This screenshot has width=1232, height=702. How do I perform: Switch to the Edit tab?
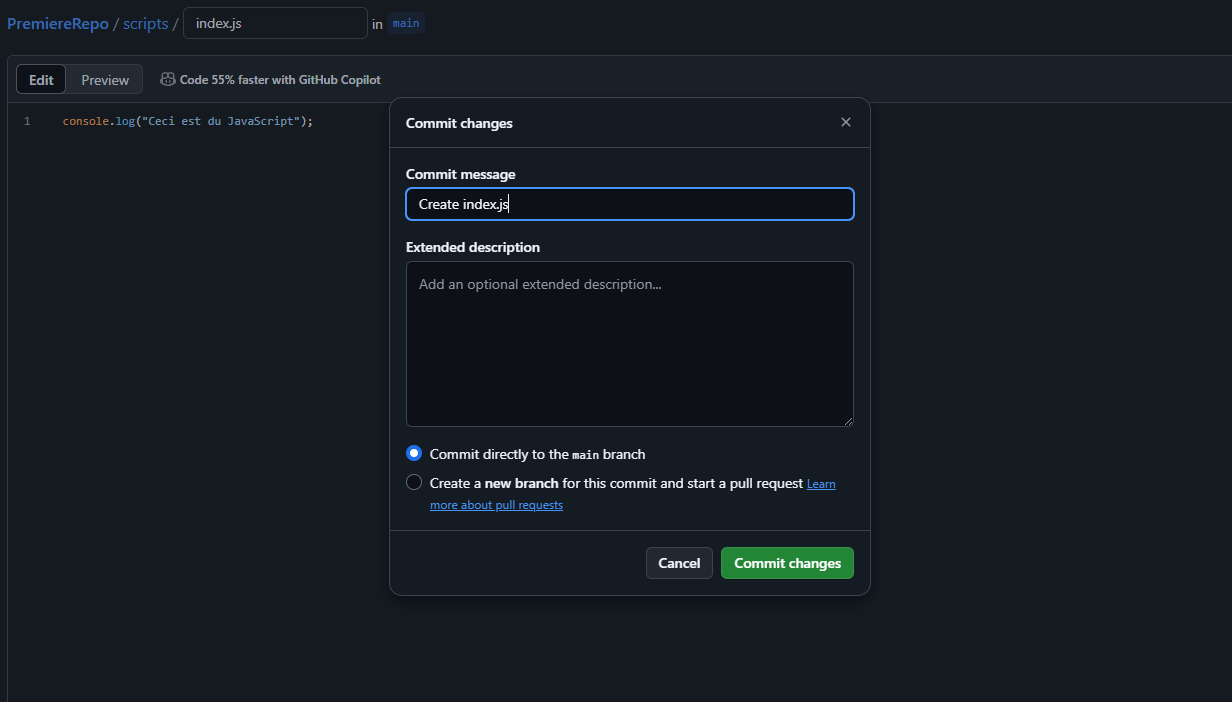(x=40, y=79)
